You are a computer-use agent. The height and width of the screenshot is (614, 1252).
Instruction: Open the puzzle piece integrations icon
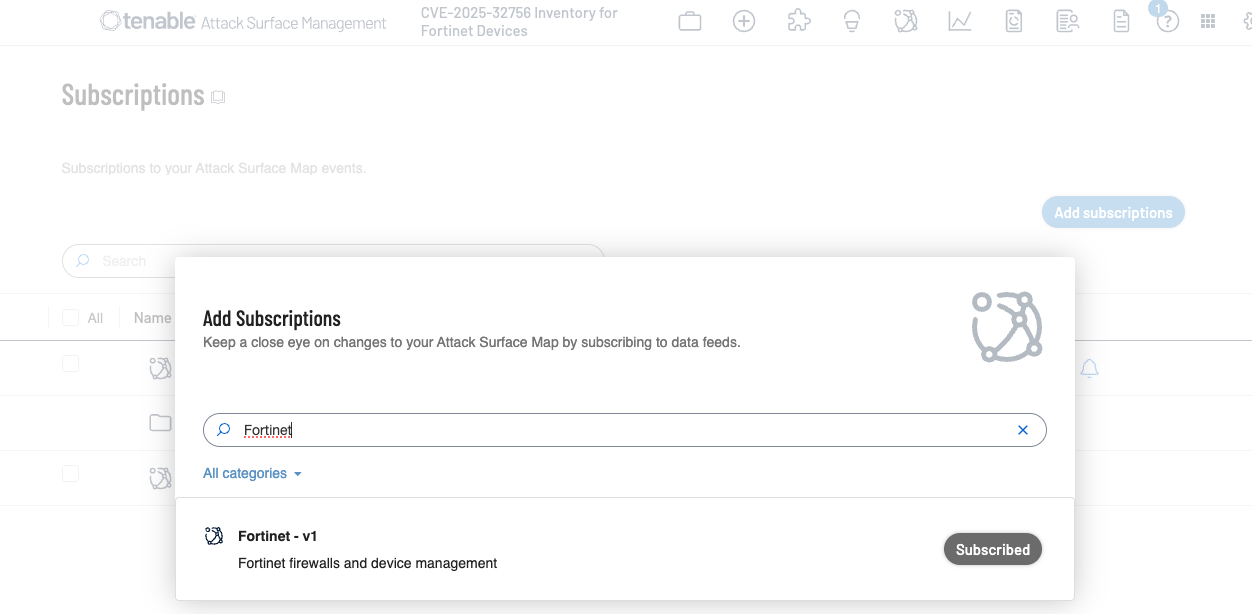[x=798, y=21]
